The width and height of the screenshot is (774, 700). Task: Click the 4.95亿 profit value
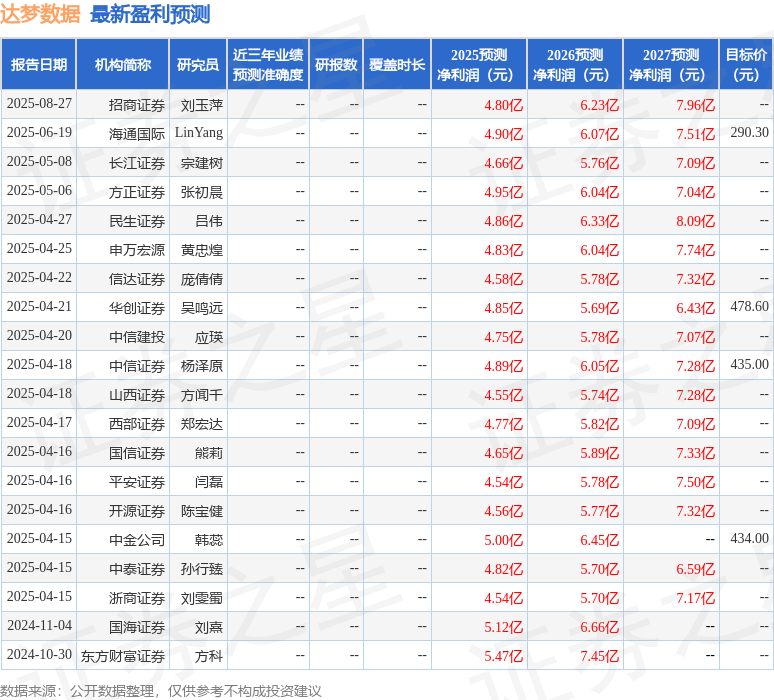(x=503, y=193)
